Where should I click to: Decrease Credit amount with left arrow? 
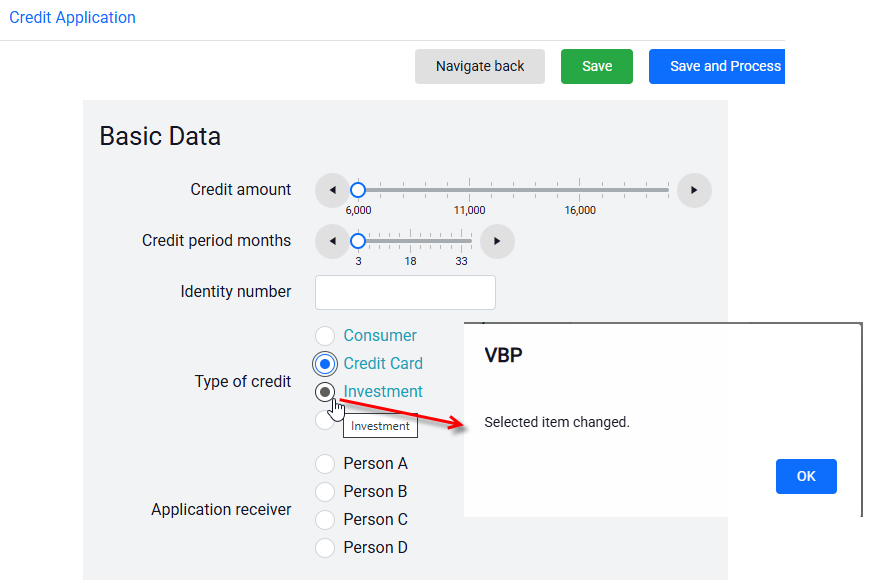coord(332,190)
